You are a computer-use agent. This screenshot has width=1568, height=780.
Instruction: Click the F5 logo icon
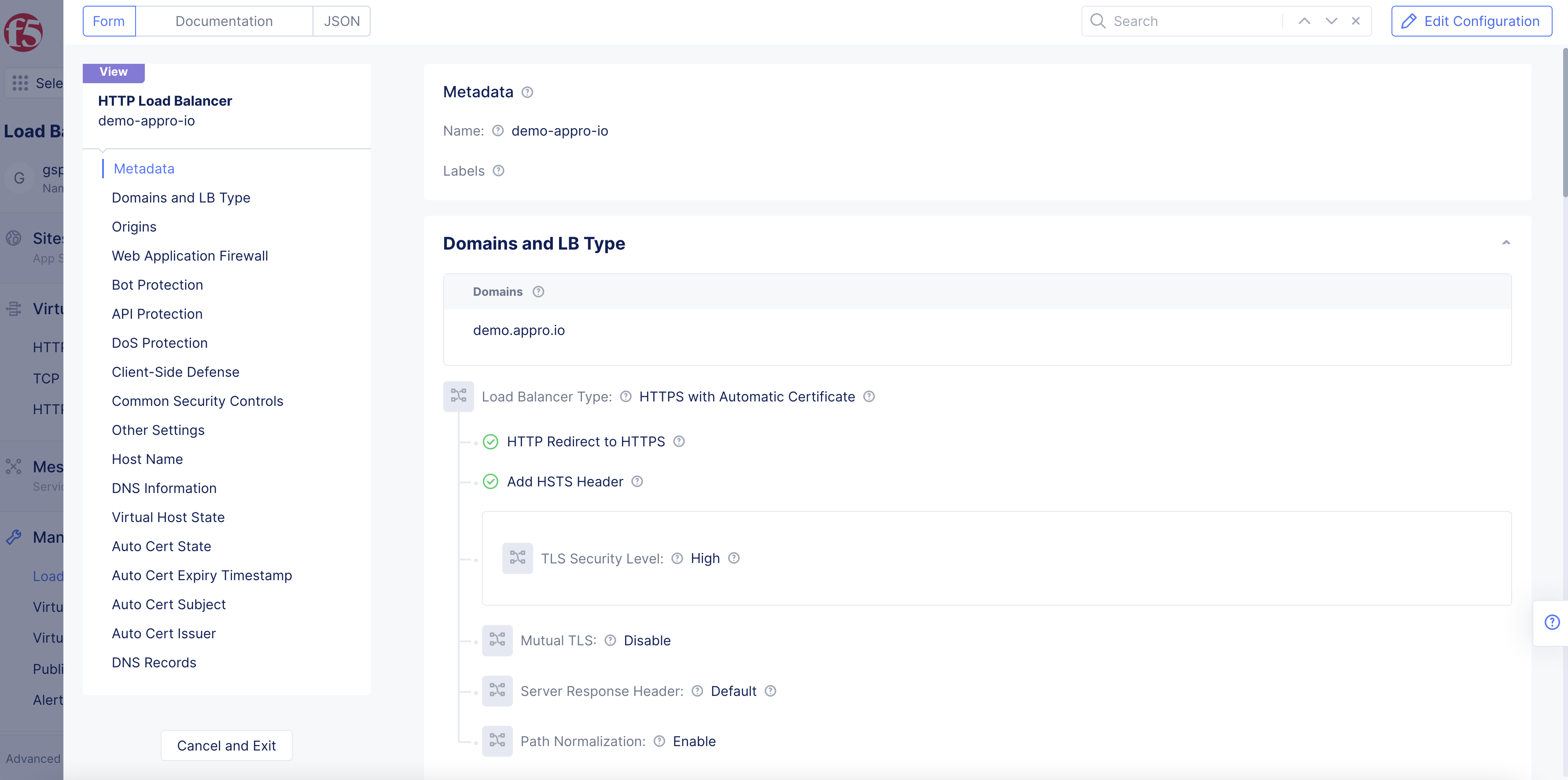[23, 32]
